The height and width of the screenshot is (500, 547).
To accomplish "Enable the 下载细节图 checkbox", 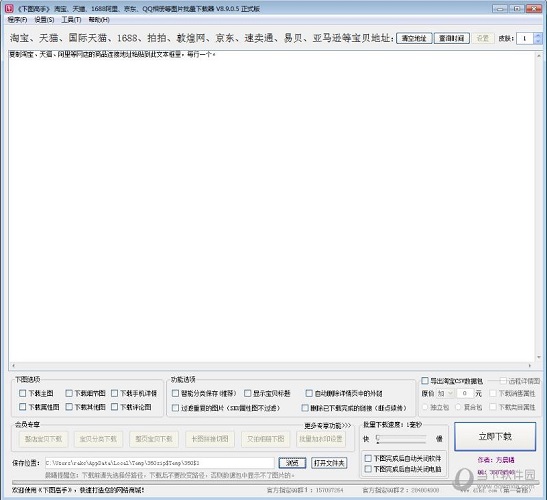I will (69, 393).
